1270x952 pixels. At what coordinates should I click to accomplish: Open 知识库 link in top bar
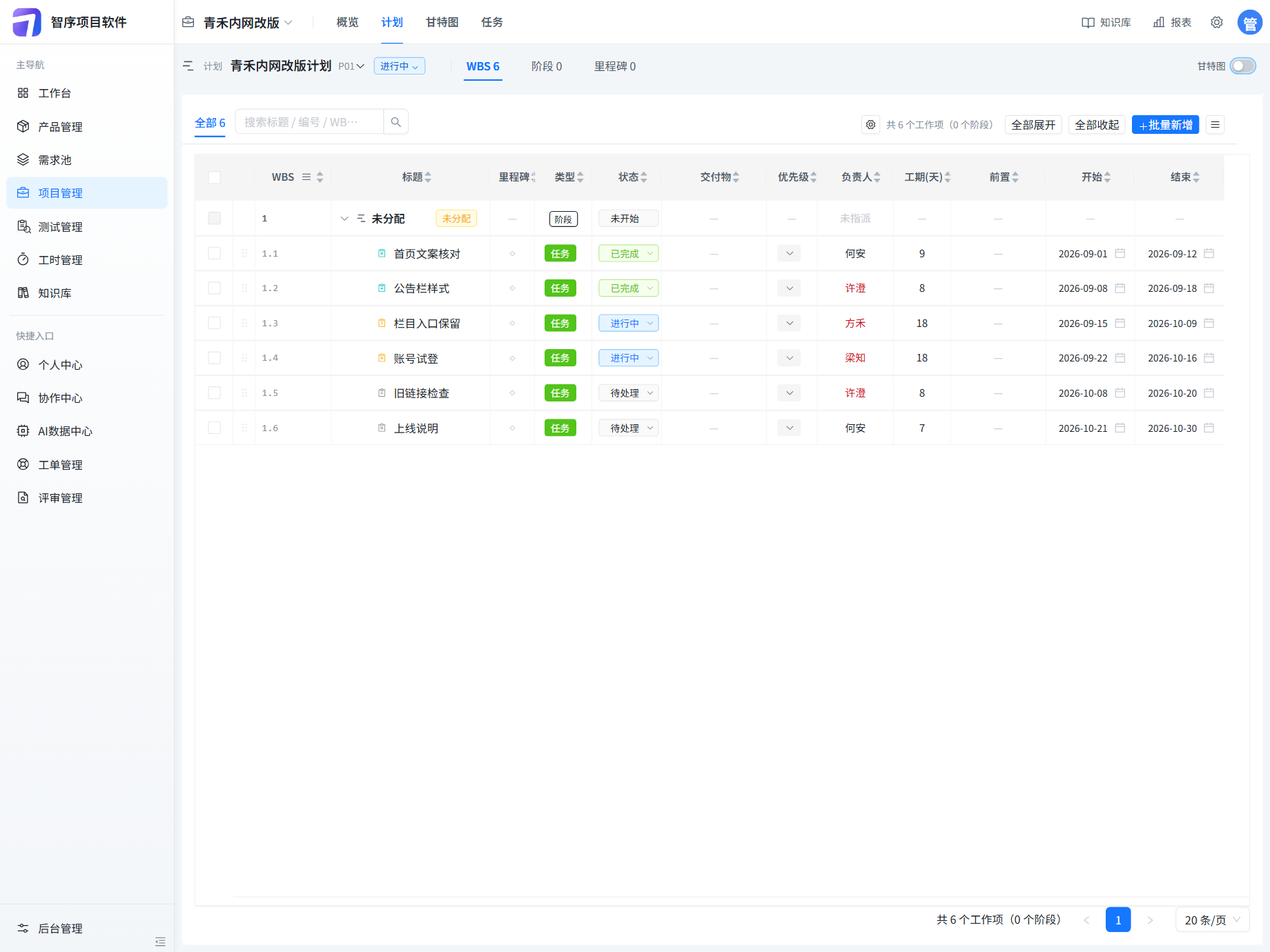coord(1106,23)
